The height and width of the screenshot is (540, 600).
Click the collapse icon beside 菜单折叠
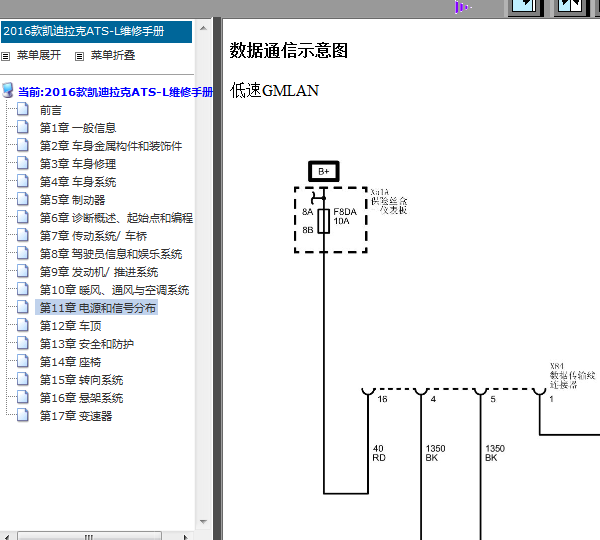[x=79, y=57]
